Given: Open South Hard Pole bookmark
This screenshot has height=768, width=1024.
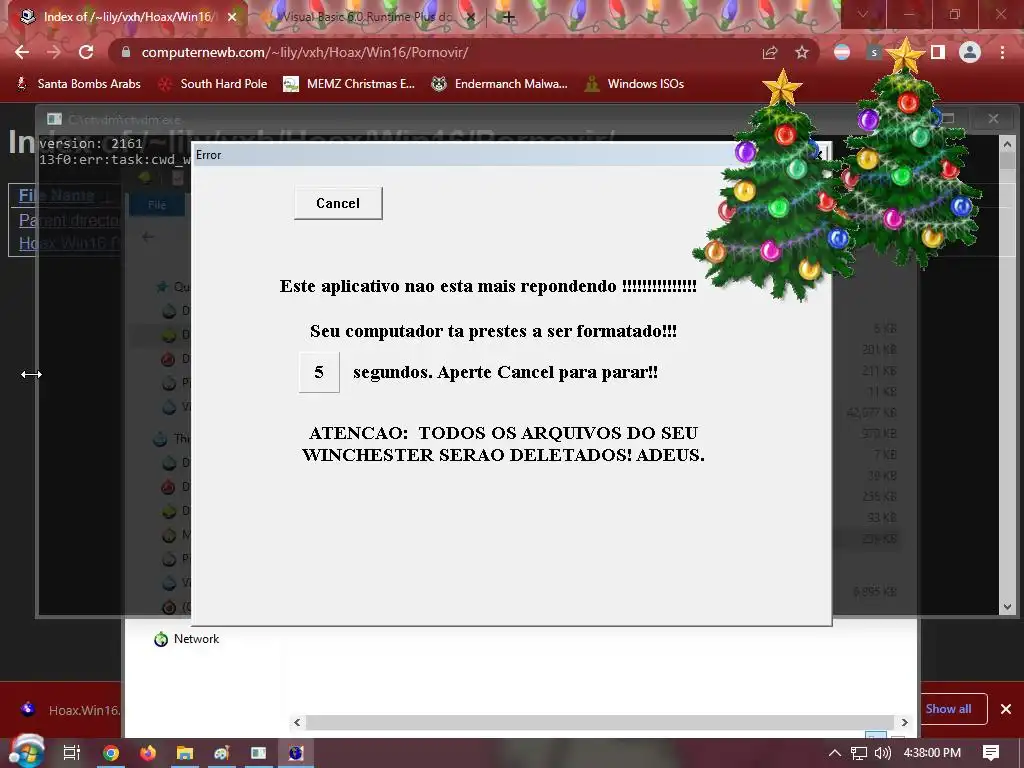Looking at the screenshot, I should point(214,84).
